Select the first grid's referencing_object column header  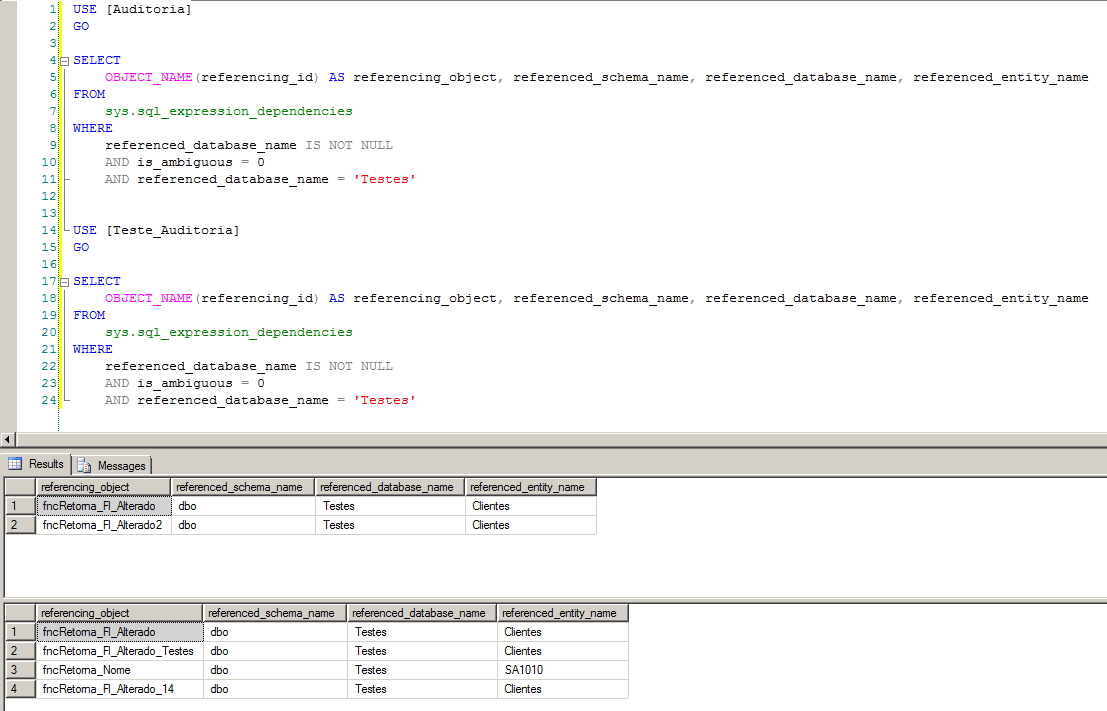[x=103, y=487]
